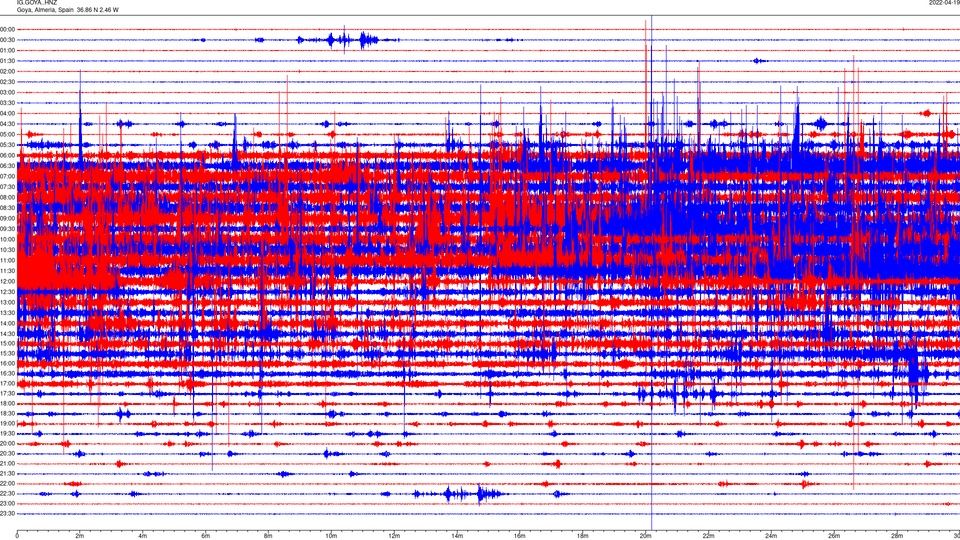Click the 23:30 hour label

coord(7,514)
